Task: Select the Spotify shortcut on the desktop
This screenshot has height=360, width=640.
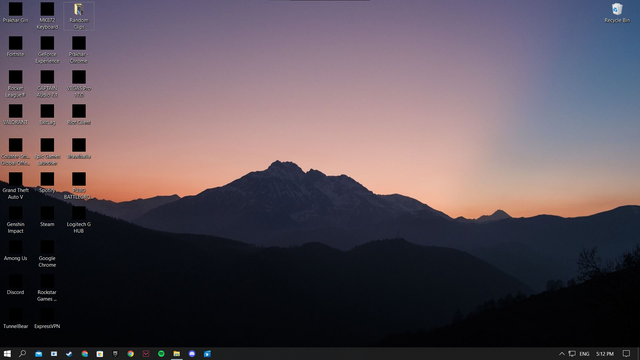Action: (x=47, y=182)
